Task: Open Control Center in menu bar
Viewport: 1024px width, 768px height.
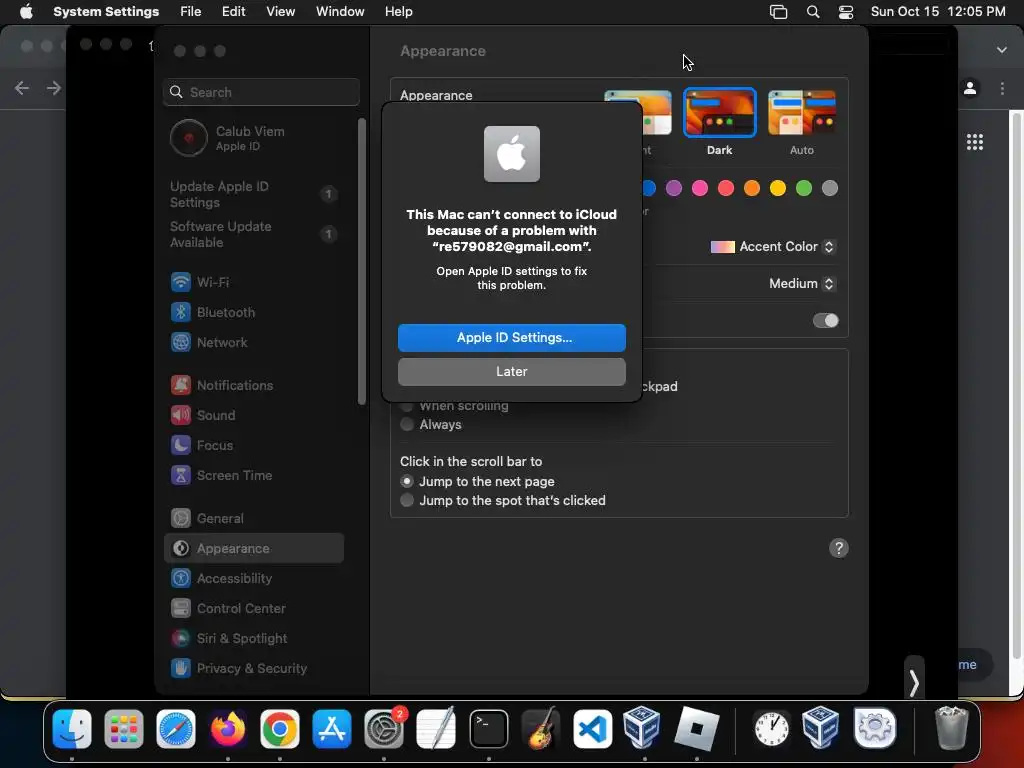Action: pos(846,12)
